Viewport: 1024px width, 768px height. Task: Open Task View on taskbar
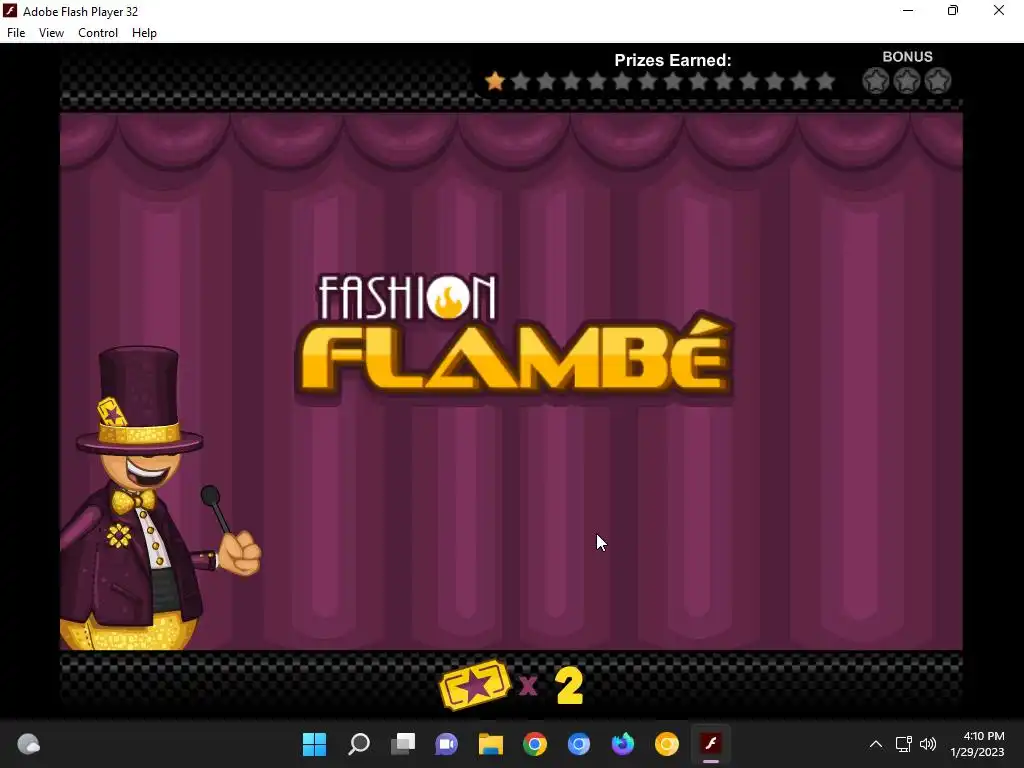point(403,744)
